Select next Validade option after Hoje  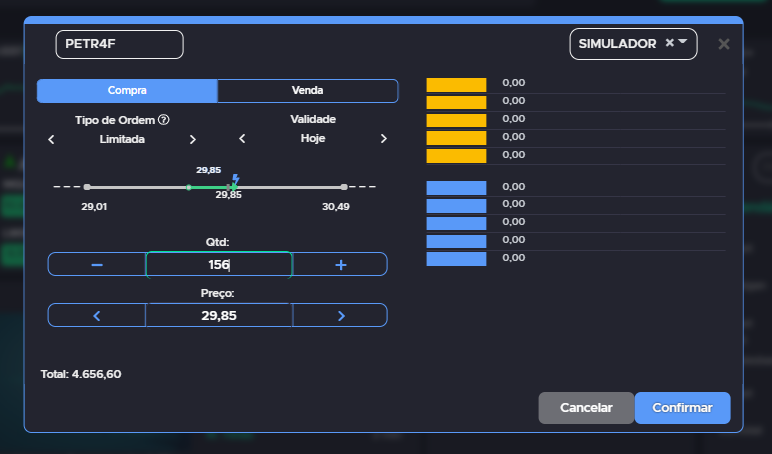click(x=384, y=138)
